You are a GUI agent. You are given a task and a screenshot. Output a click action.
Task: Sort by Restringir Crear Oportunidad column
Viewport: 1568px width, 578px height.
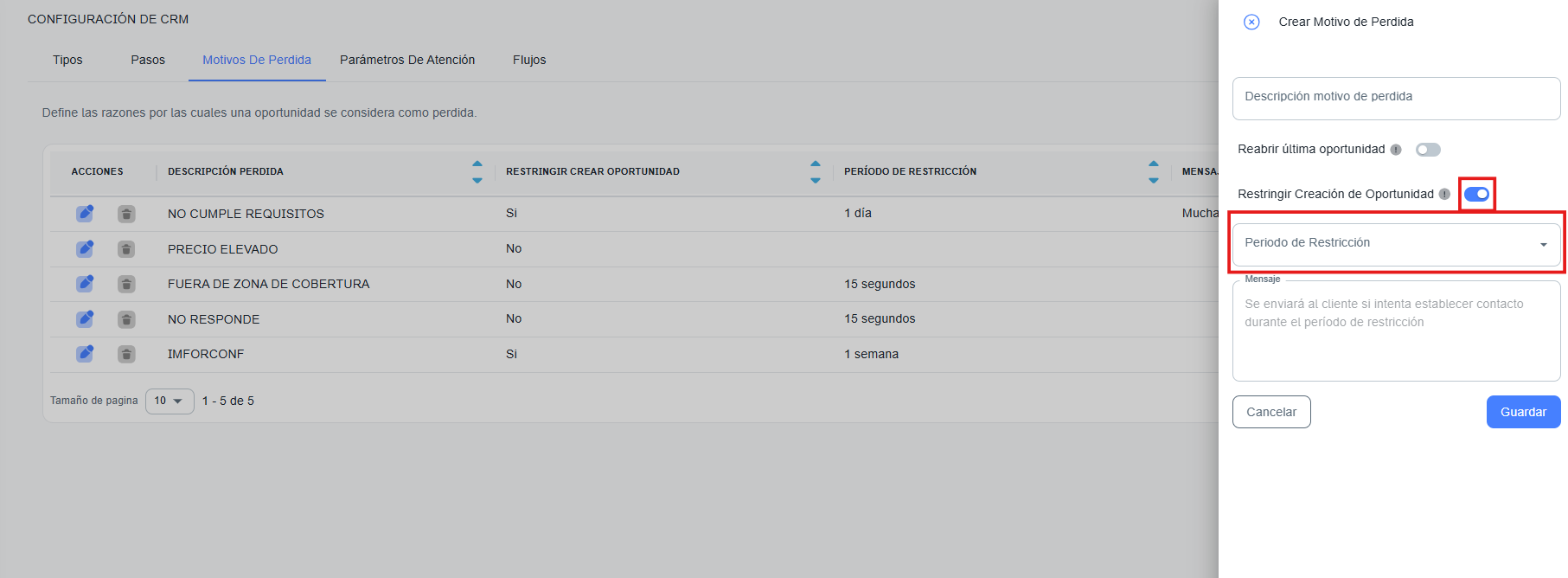816,171
